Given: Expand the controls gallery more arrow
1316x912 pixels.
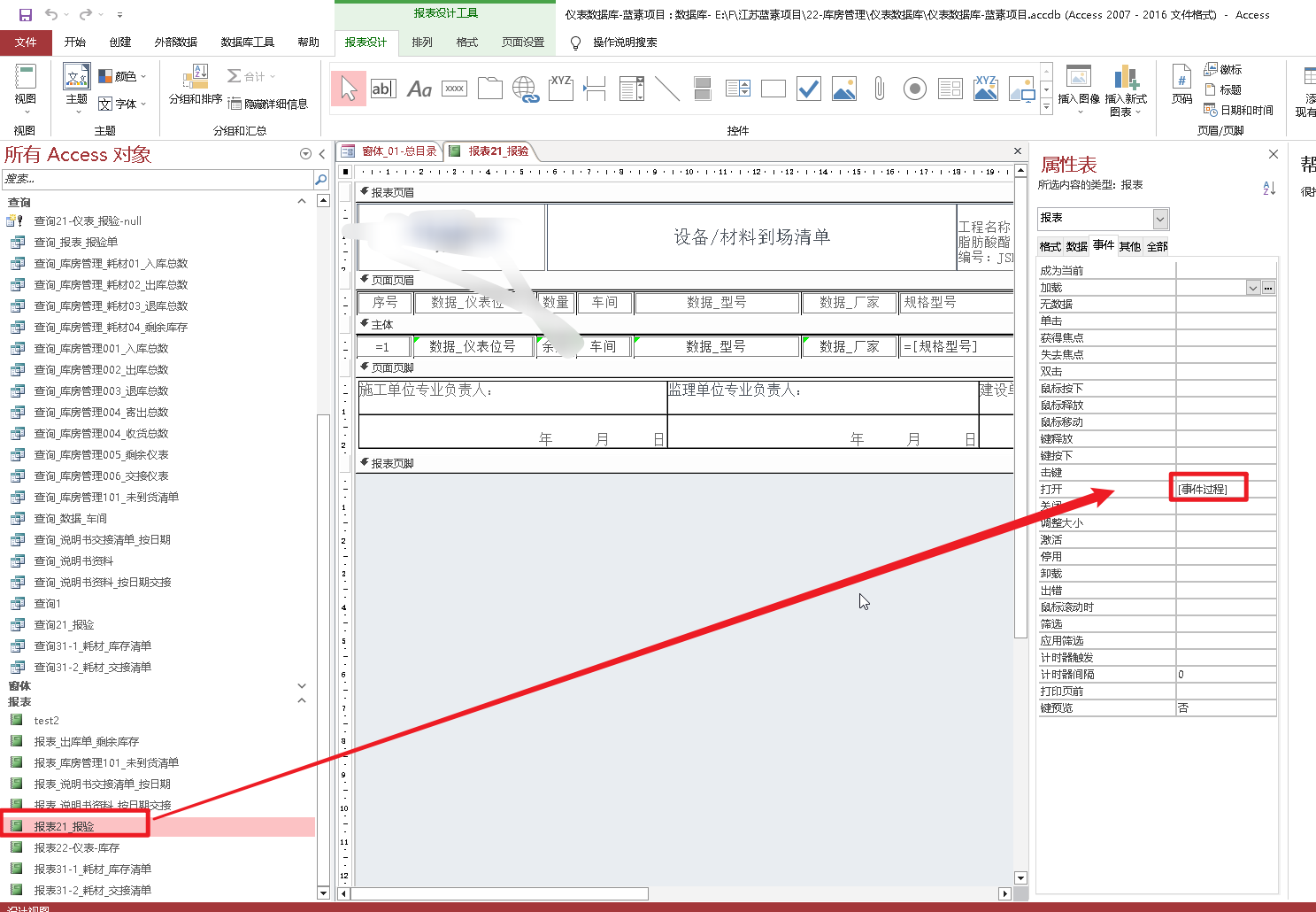Looking at the screenshot, I should 1046,107.
